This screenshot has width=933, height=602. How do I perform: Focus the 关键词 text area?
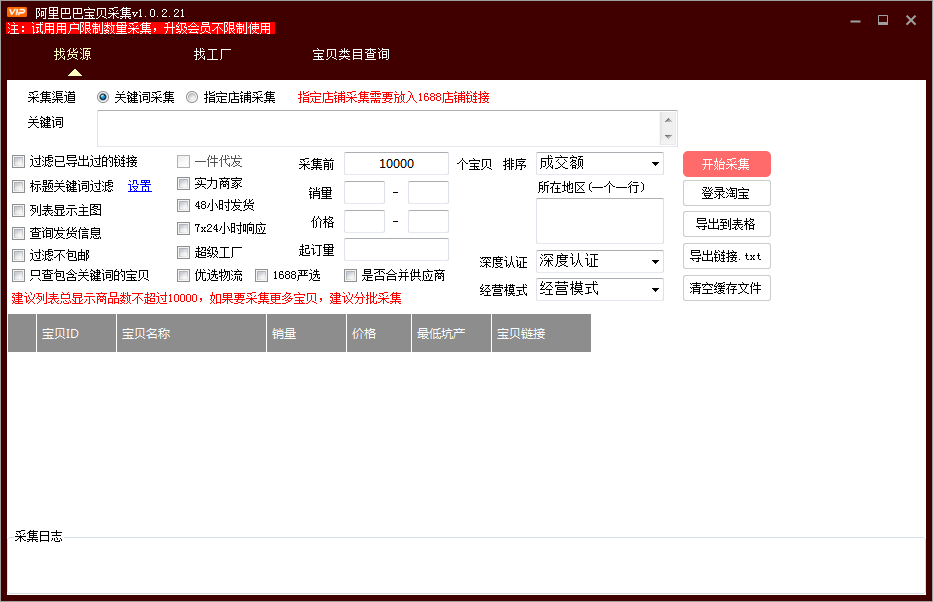pos(379,128)
